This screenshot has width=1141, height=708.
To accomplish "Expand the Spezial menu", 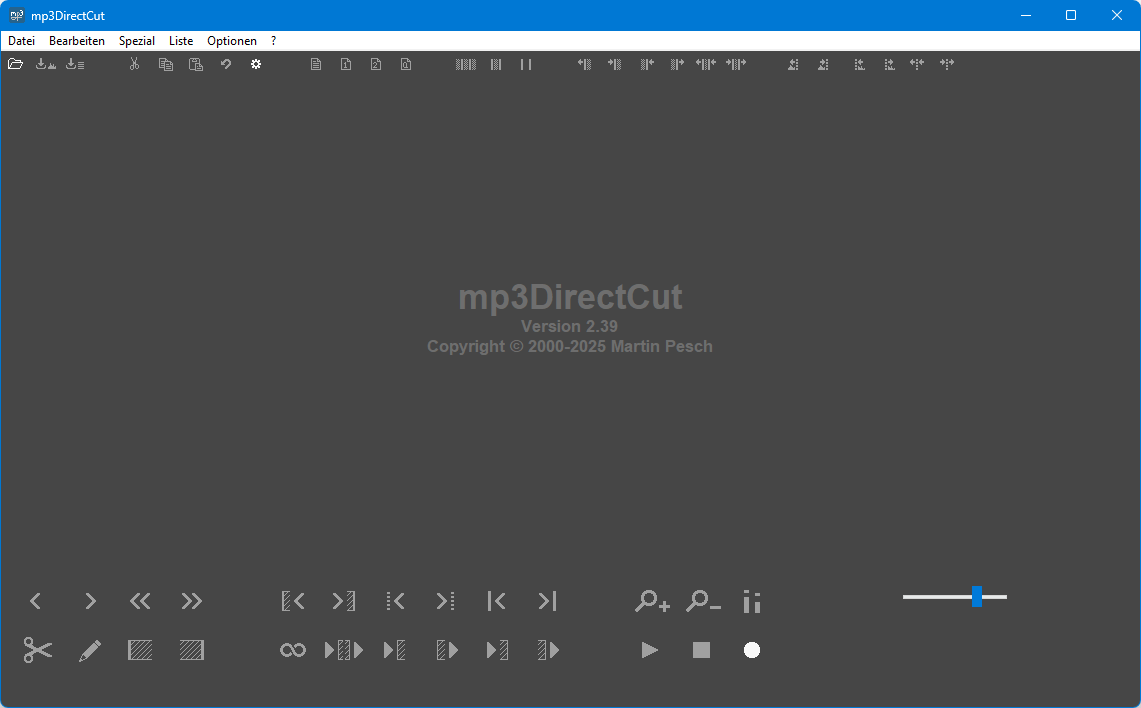I will (137, 41).
